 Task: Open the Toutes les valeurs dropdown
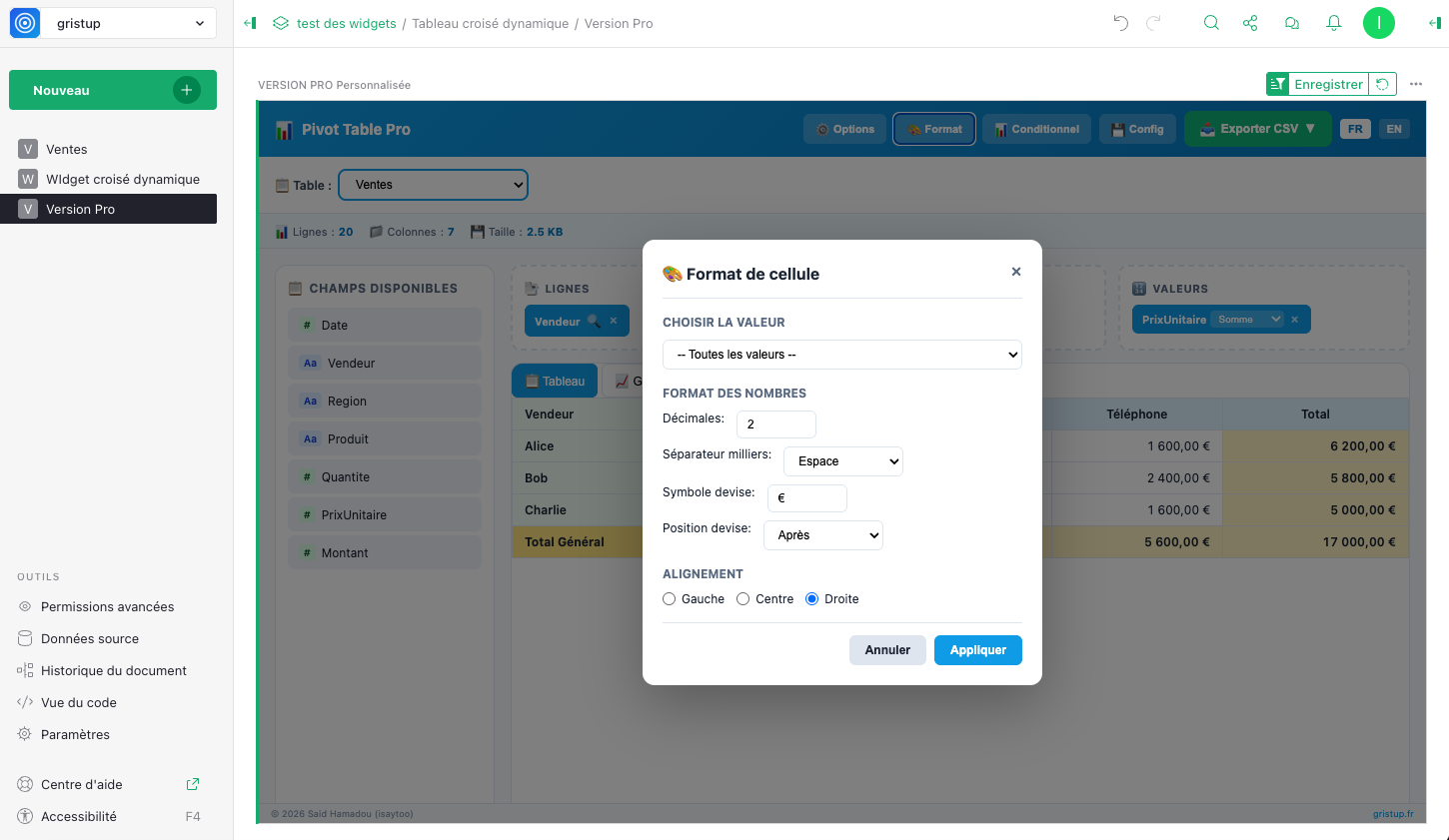pos(841,355)
